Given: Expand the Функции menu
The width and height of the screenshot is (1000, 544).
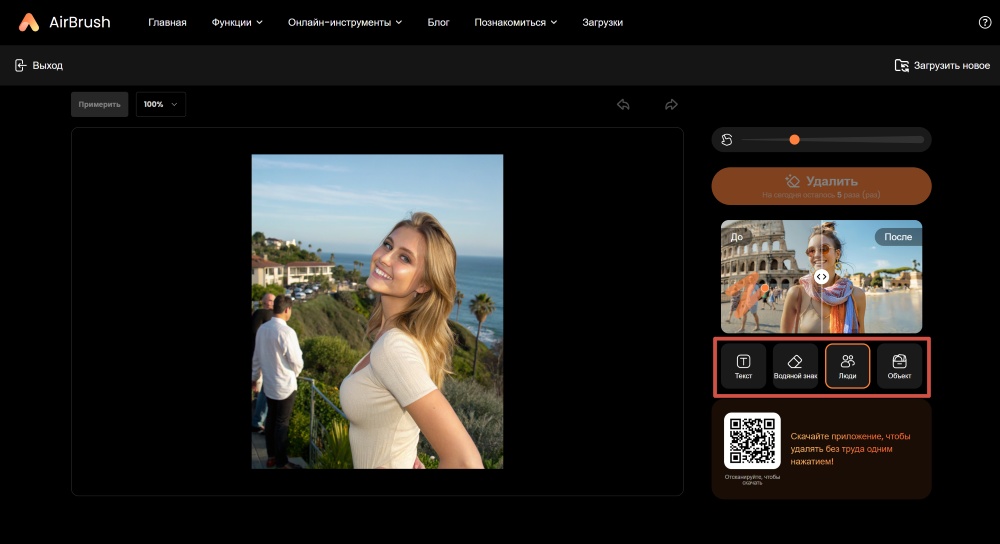Looking at the screenshot, I should (237, 22).
